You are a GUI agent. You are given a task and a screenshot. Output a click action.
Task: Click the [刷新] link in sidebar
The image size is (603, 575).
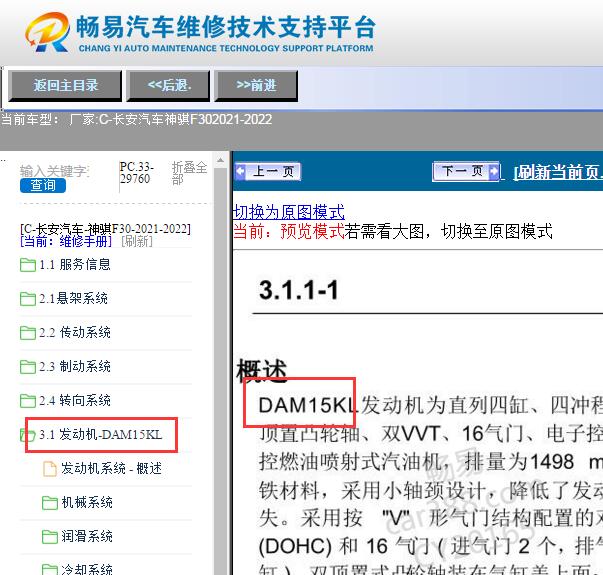(x=137, y=242)
